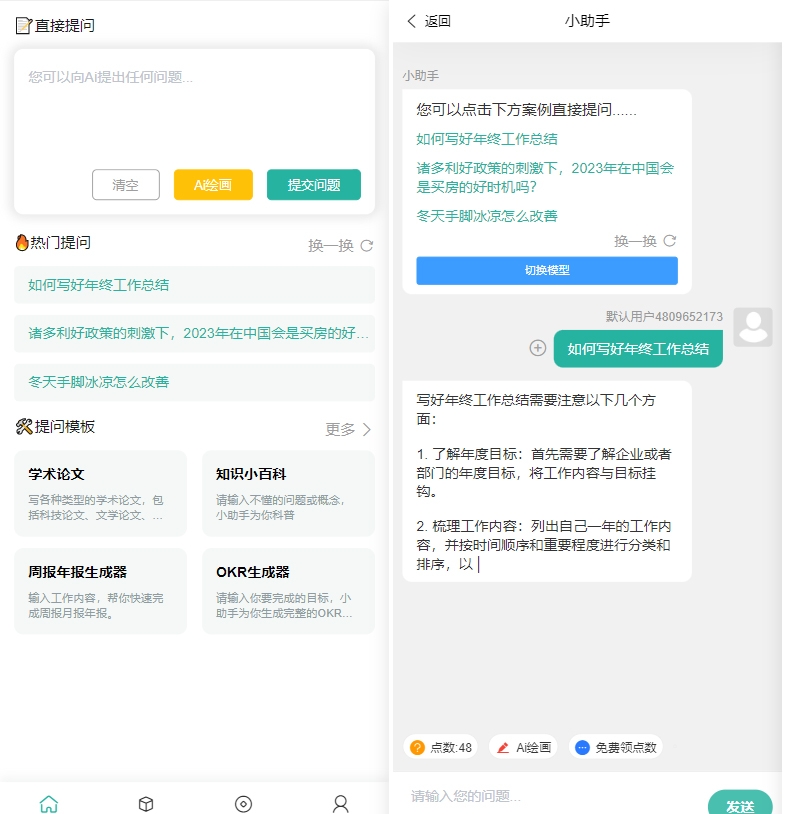Click the tools icon by 提问模板
This screenshot has height=814, width=785.
click(24, 427)
